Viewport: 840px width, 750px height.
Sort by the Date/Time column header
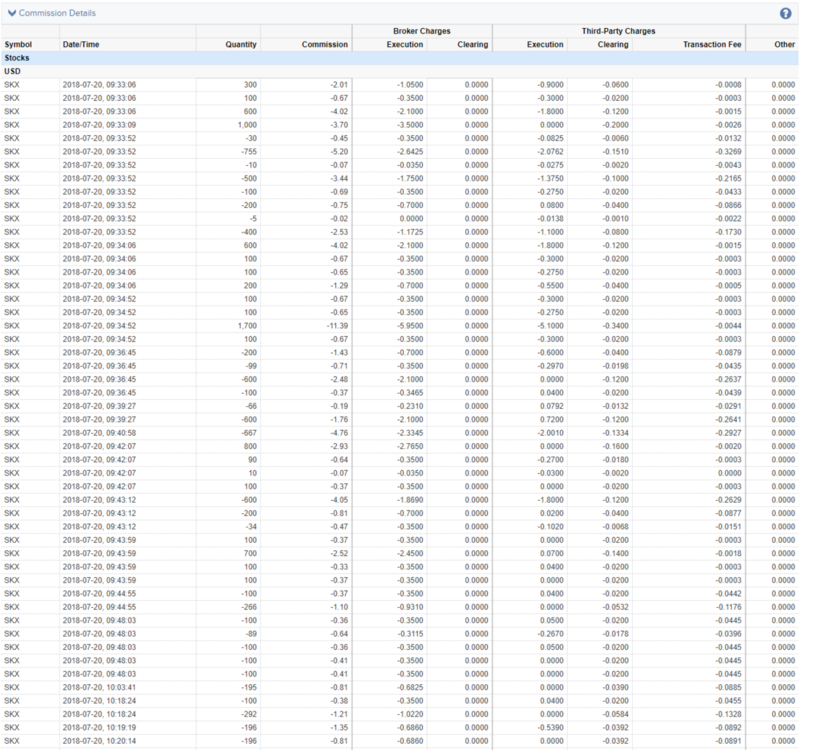click(x=80, y=44)
